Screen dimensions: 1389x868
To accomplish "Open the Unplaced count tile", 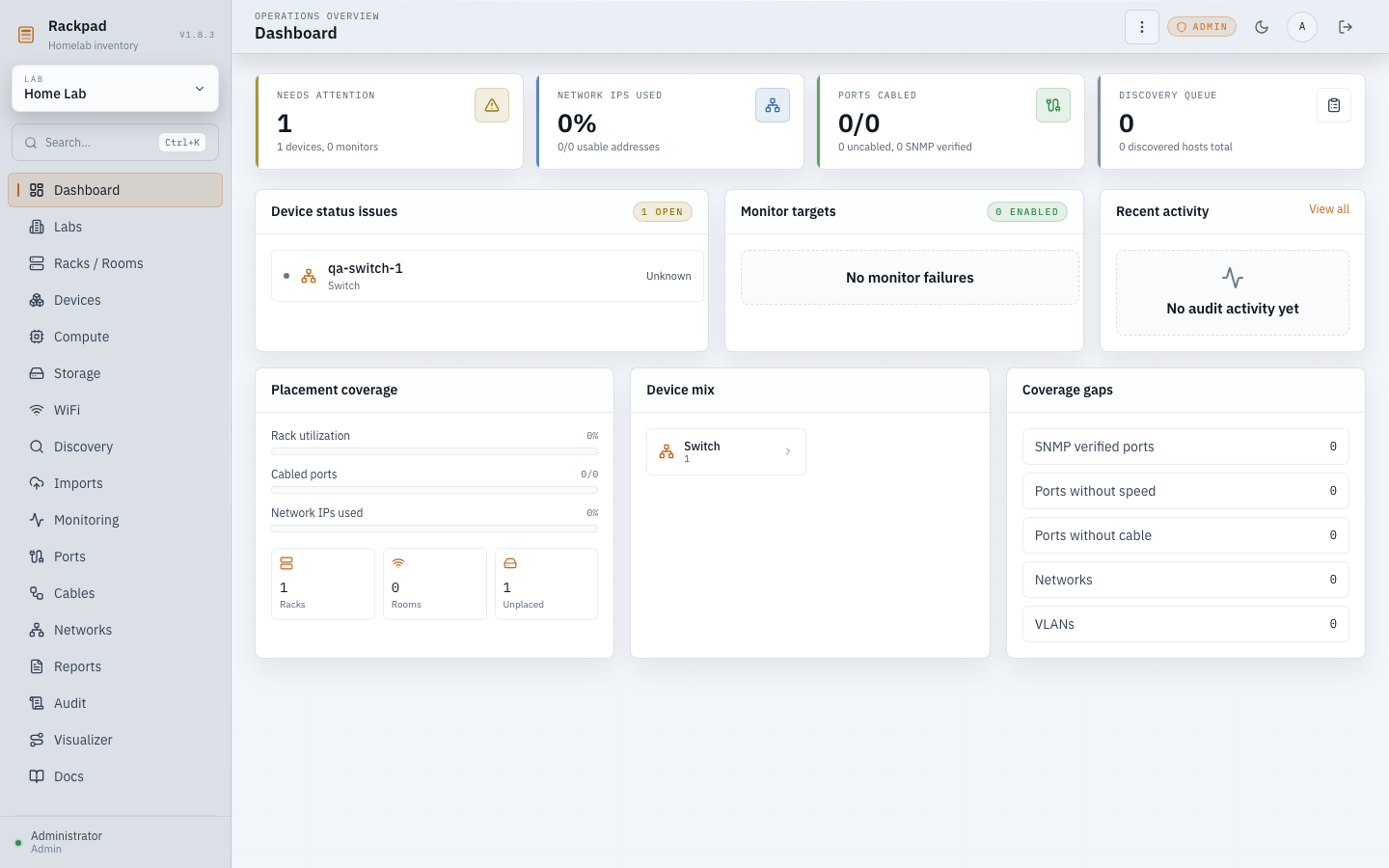I will [x=546, y=583].
